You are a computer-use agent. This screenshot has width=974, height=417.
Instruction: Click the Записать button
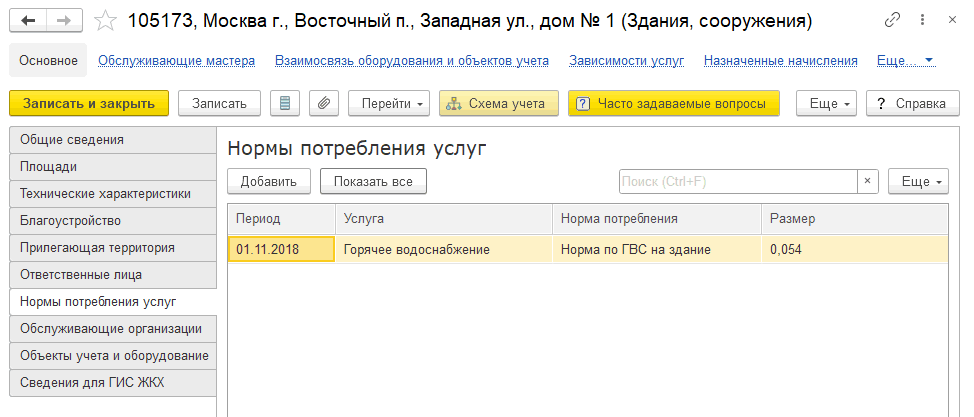pyautogui.click(x=219, y=103)
